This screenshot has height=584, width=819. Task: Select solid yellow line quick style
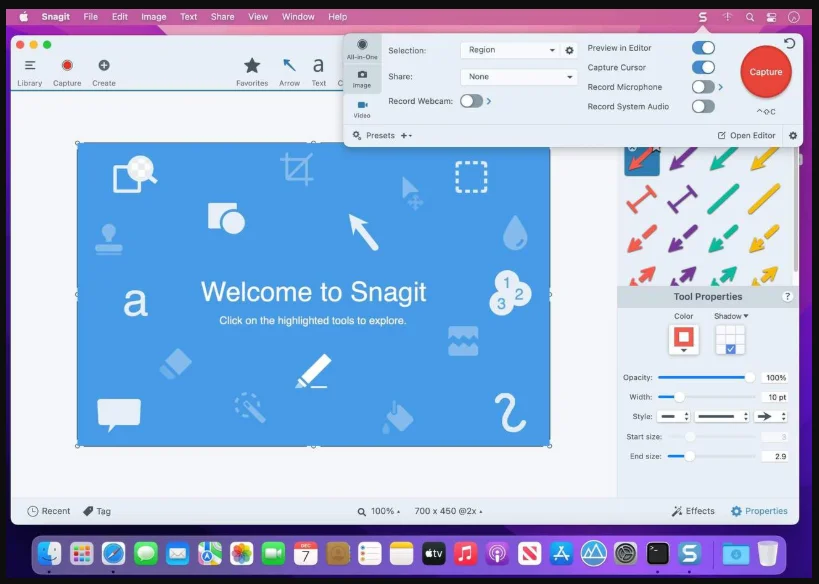(x=764, y=199)
